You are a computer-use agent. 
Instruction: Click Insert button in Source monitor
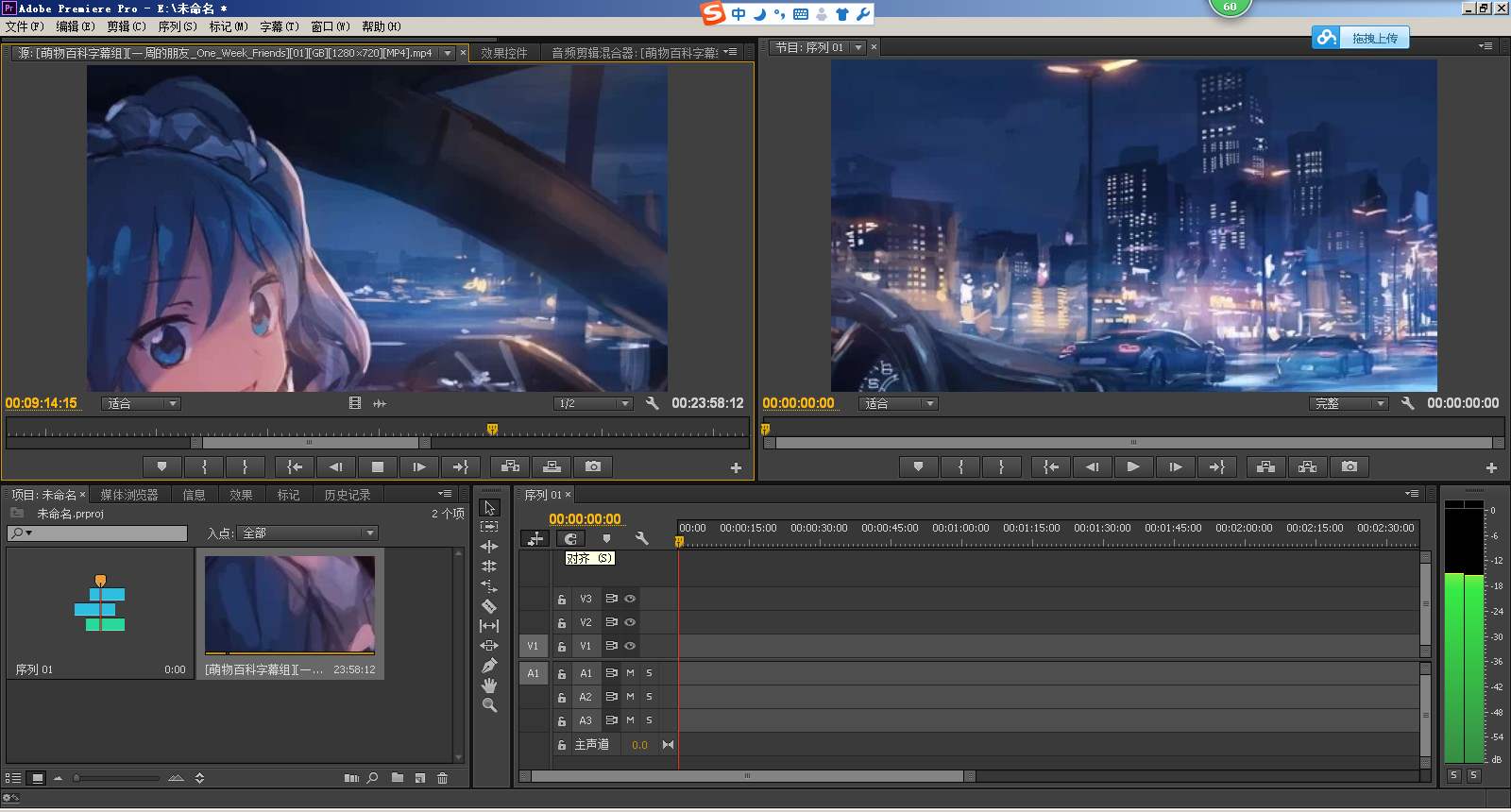[510, 466]
